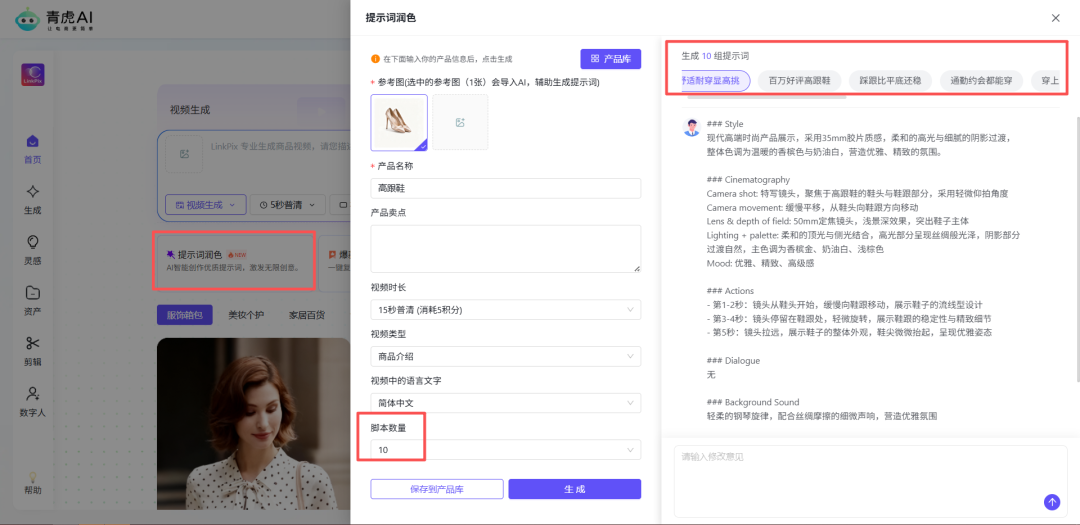Click the empty add reference image placeholder
Image resolution: width=1080 pixels, height=525 pixels.
click(460, 122)
